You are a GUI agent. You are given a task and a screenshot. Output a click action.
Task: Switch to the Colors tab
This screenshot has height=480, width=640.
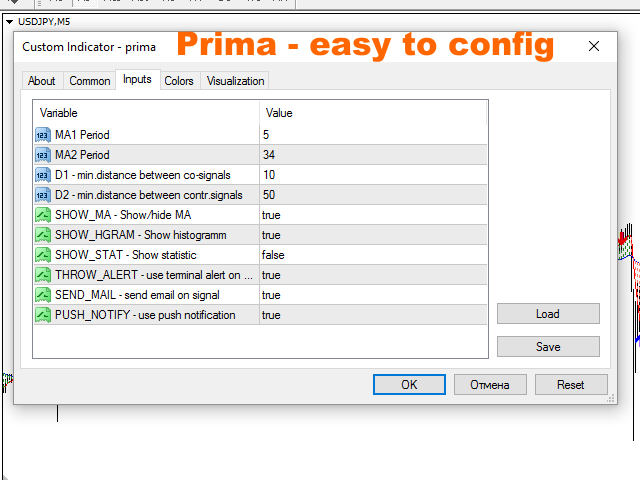(179, 81)
